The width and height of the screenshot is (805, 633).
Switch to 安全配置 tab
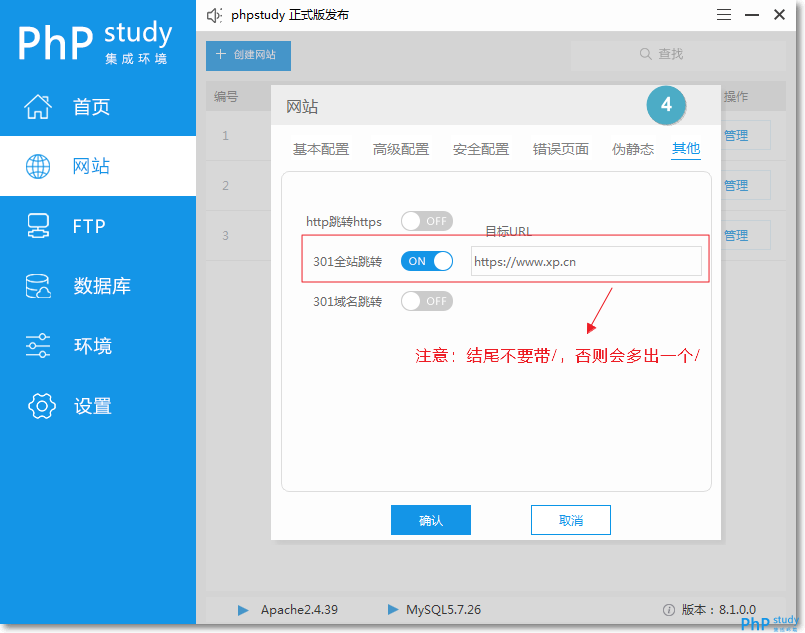(x=481, y=149)
